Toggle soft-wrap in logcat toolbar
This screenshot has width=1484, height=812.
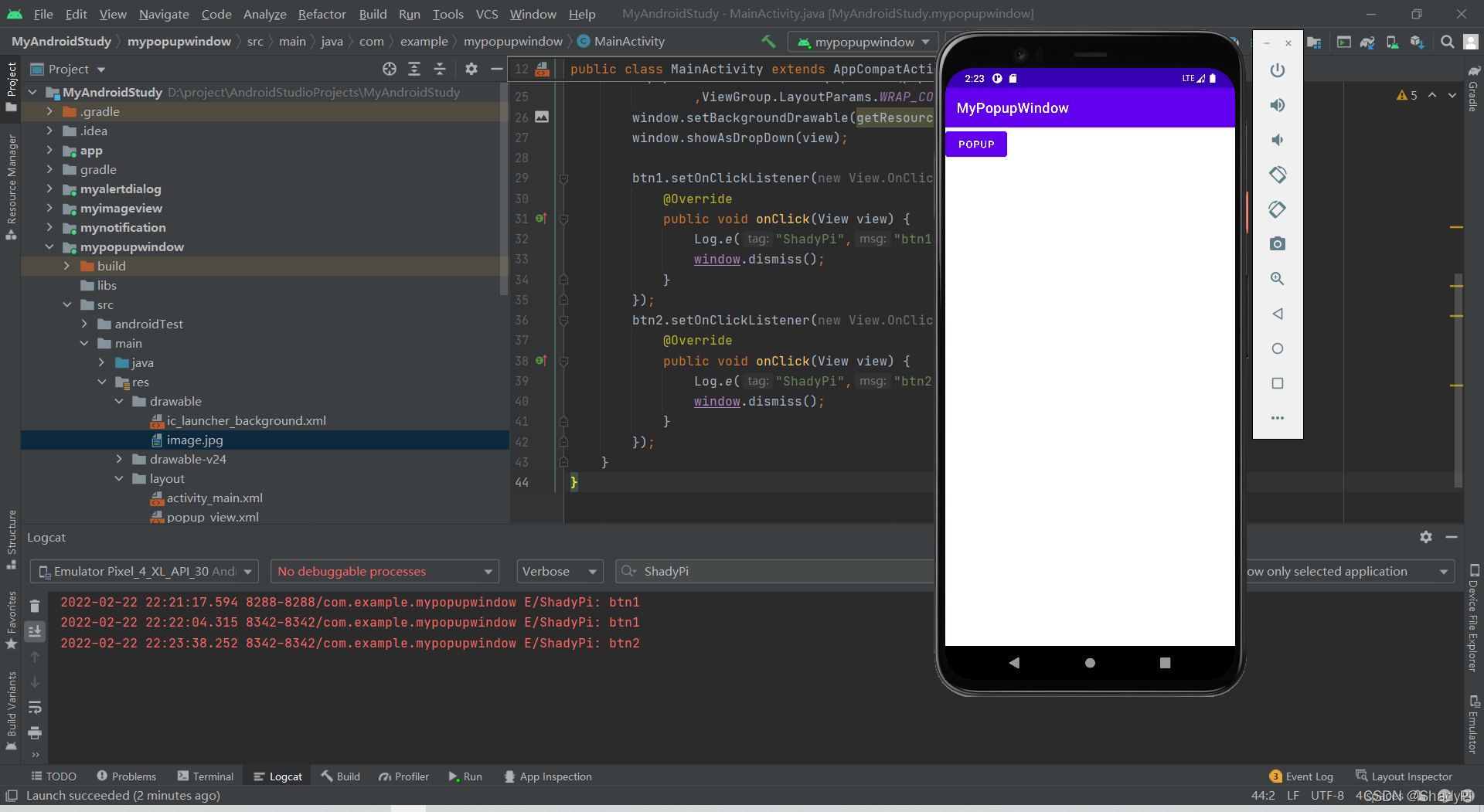coord(35,707)
